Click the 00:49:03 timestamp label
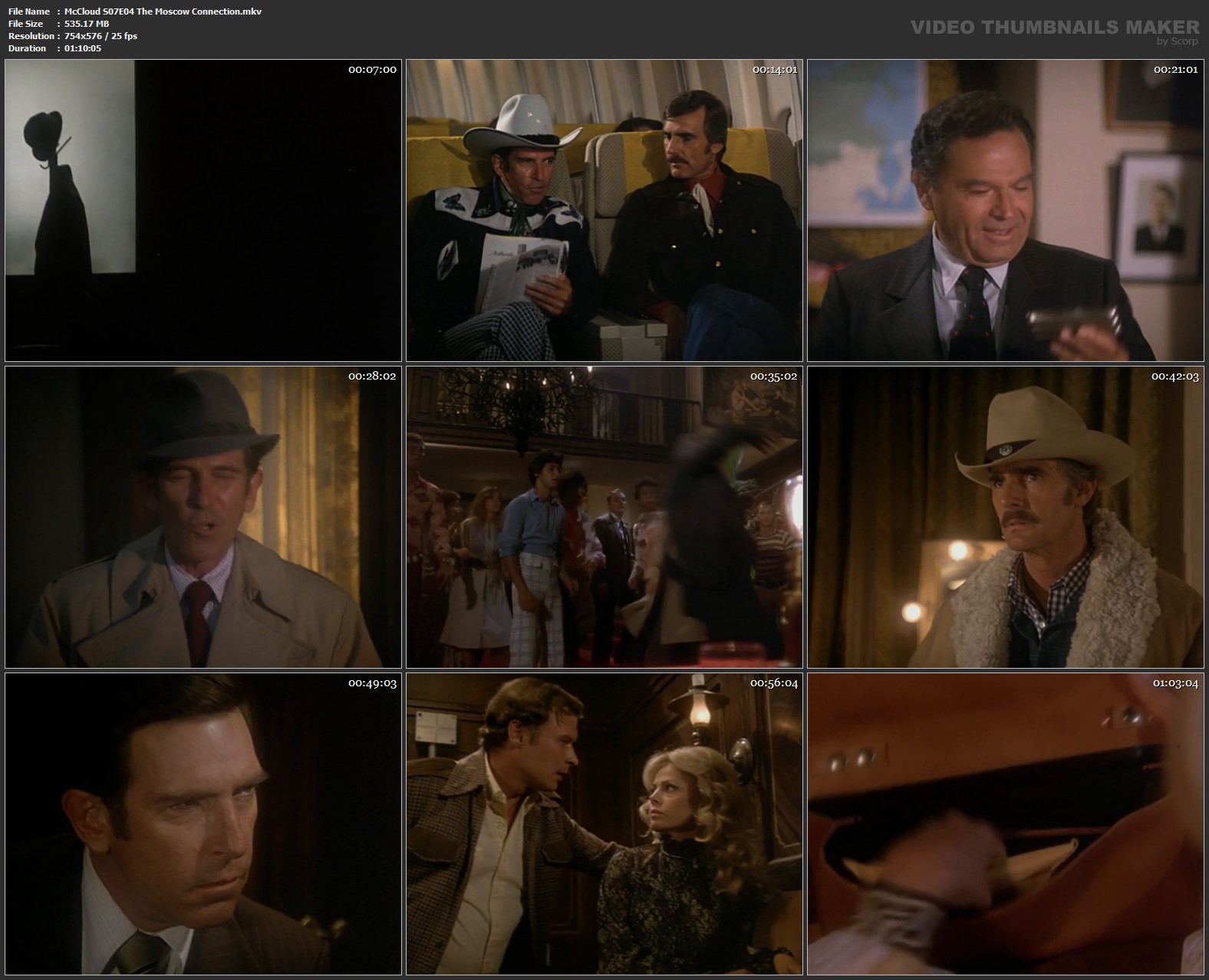Screen dimensions: 1209x980 pos(372,683)
